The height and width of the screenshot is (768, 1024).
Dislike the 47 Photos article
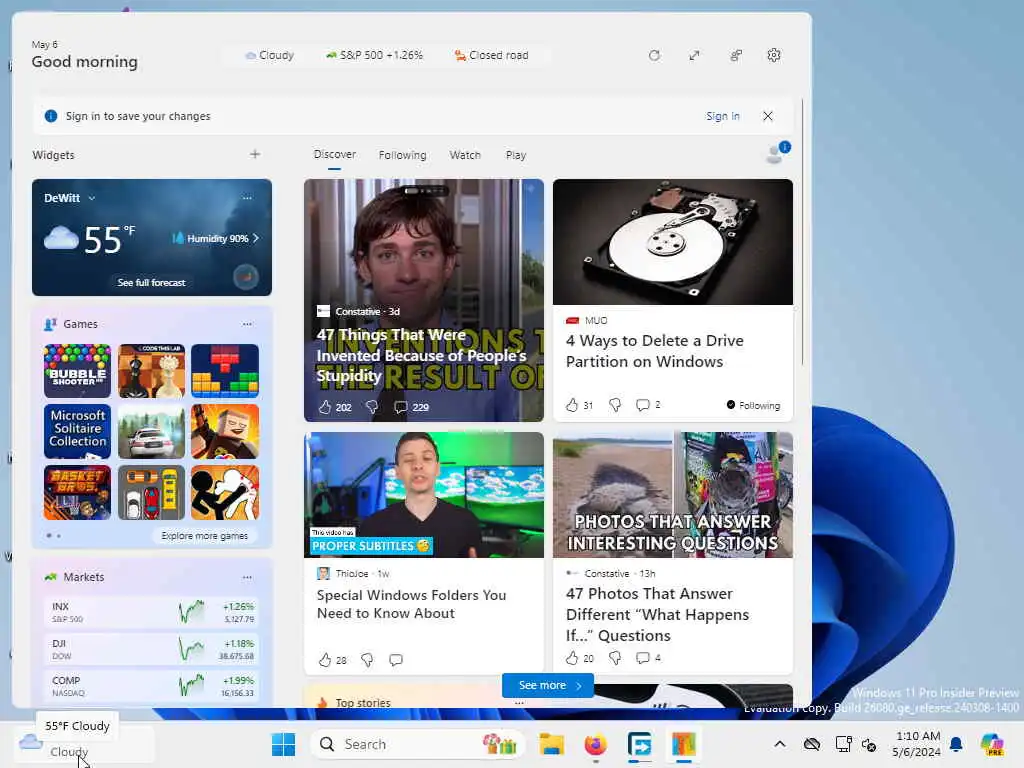pyautogui.click(x=615, y=658)
